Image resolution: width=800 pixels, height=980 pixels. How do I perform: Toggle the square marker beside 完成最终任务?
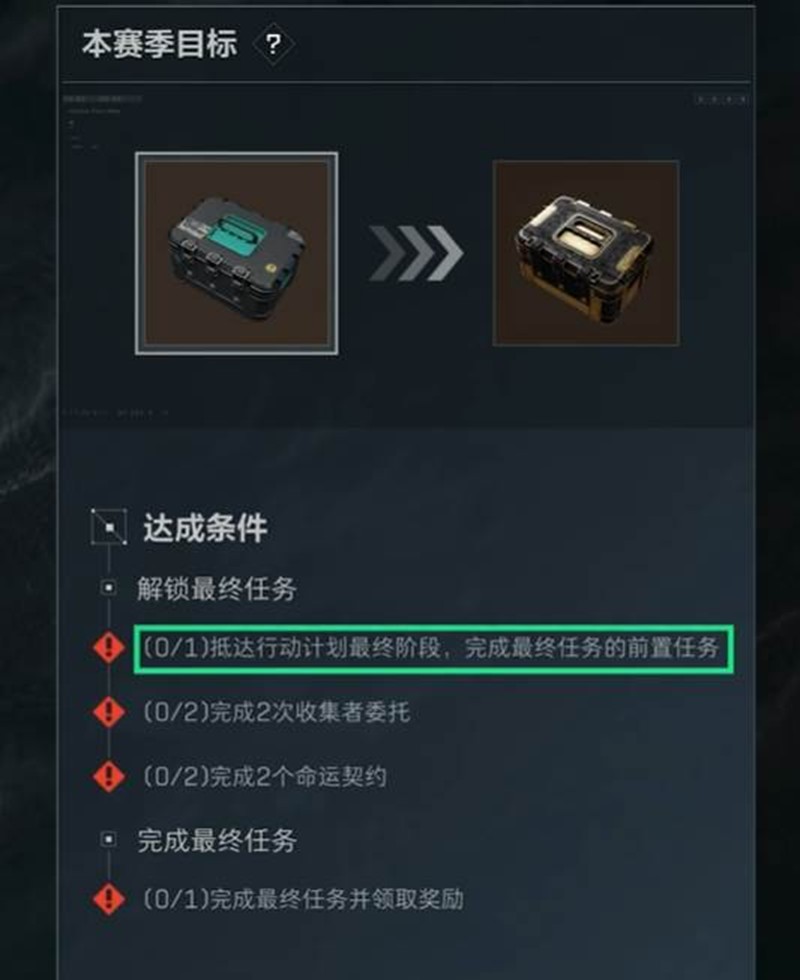109,839
